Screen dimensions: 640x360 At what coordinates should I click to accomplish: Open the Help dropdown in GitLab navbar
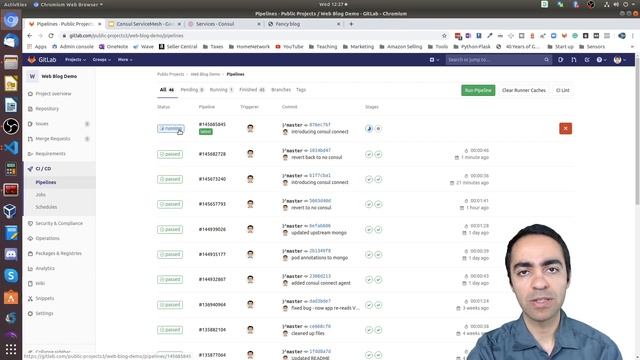[x=601, y=60]
